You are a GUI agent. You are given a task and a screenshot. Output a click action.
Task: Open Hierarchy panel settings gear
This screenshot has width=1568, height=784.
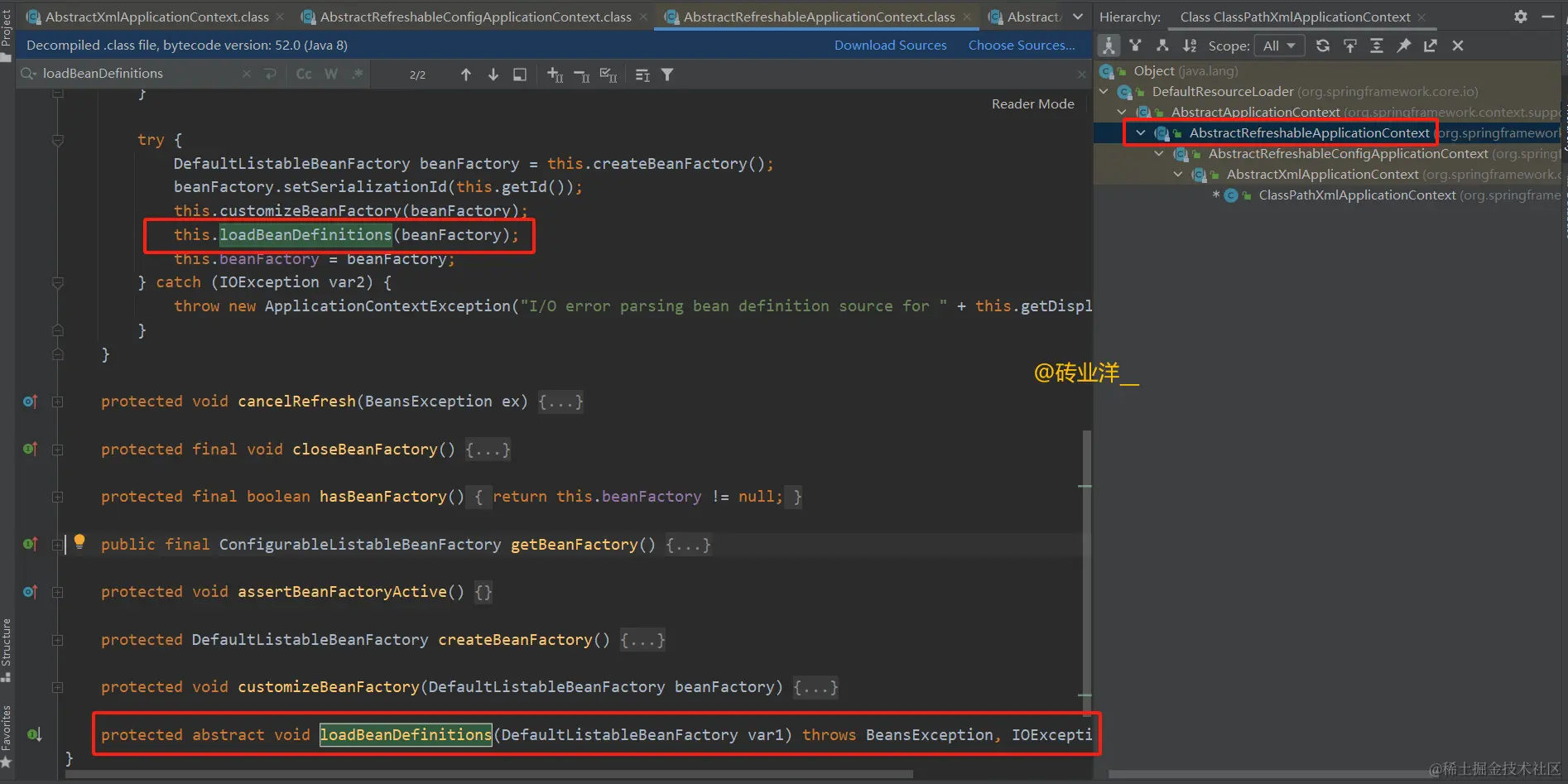[1521, 17]
